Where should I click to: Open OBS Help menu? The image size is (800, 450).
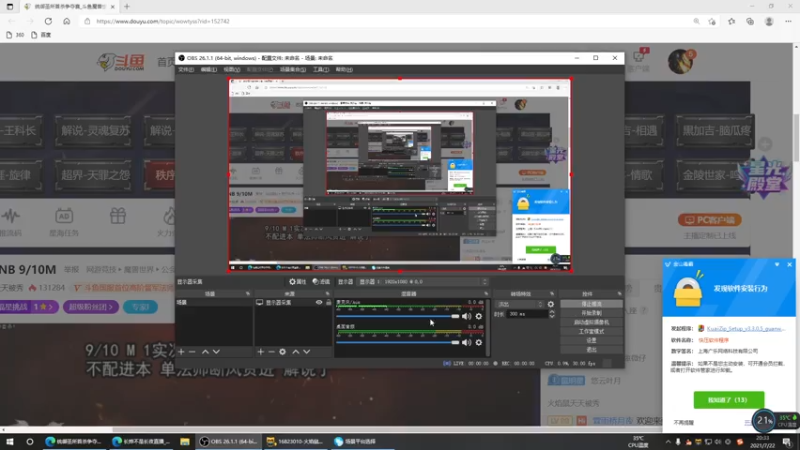[344, 69]
